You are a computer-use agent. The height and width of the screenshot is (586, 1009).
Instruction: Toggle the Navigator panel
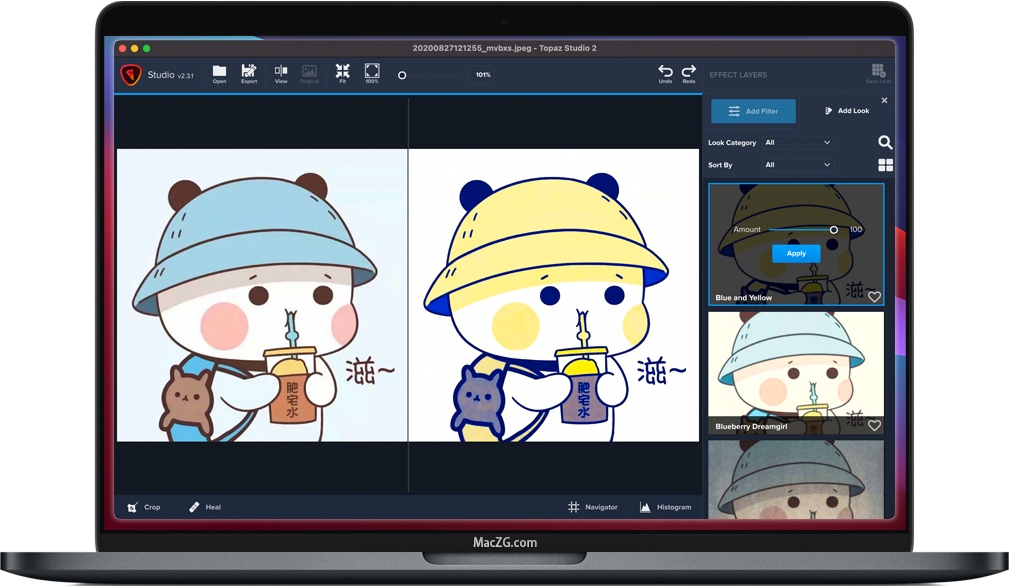click(593, 507)
